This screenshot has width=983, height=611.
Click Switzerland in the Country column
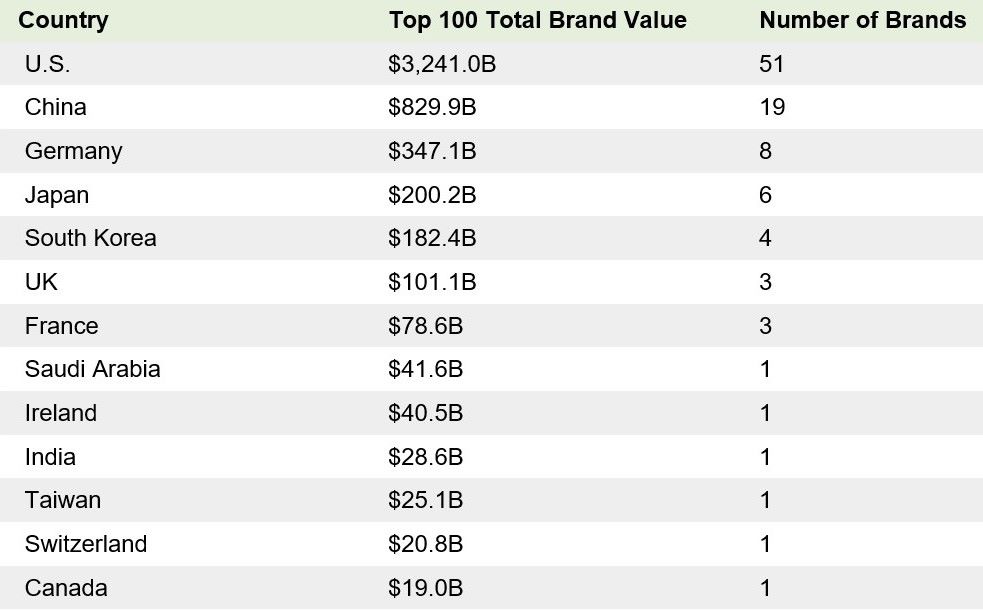86,544
